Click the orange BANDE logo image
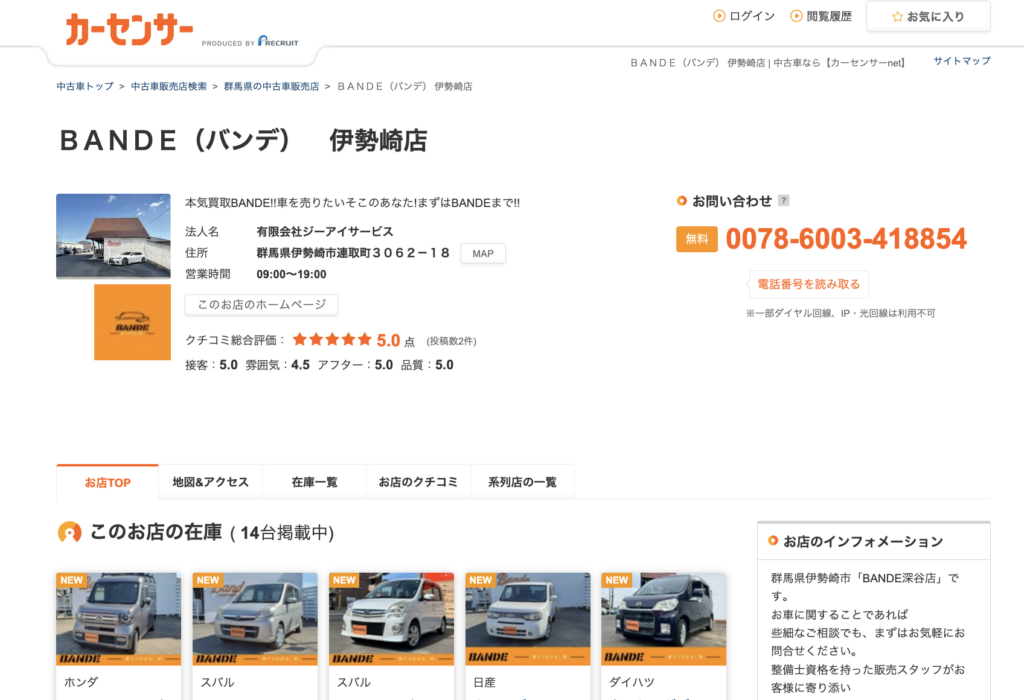The height and width of the screenshot is (700, 1024). coord(132,322)
